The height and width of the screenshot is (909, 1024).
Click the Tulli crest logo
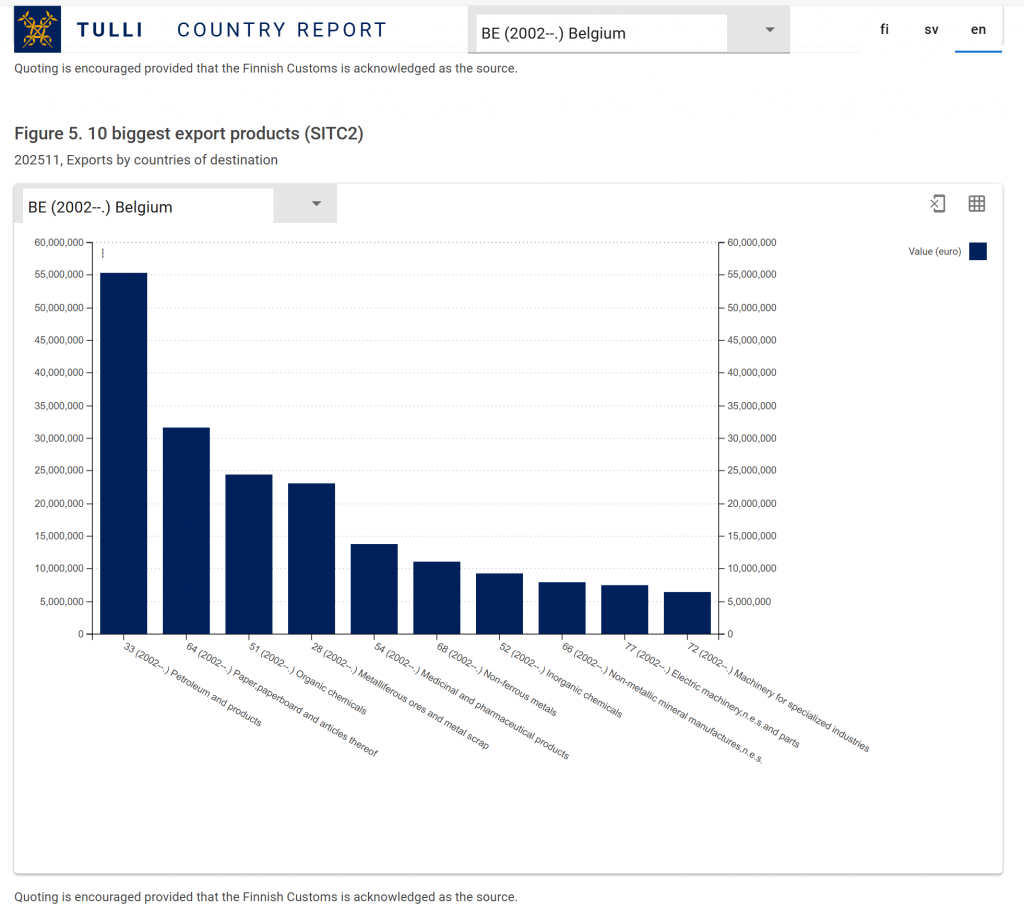pos(37,29)
